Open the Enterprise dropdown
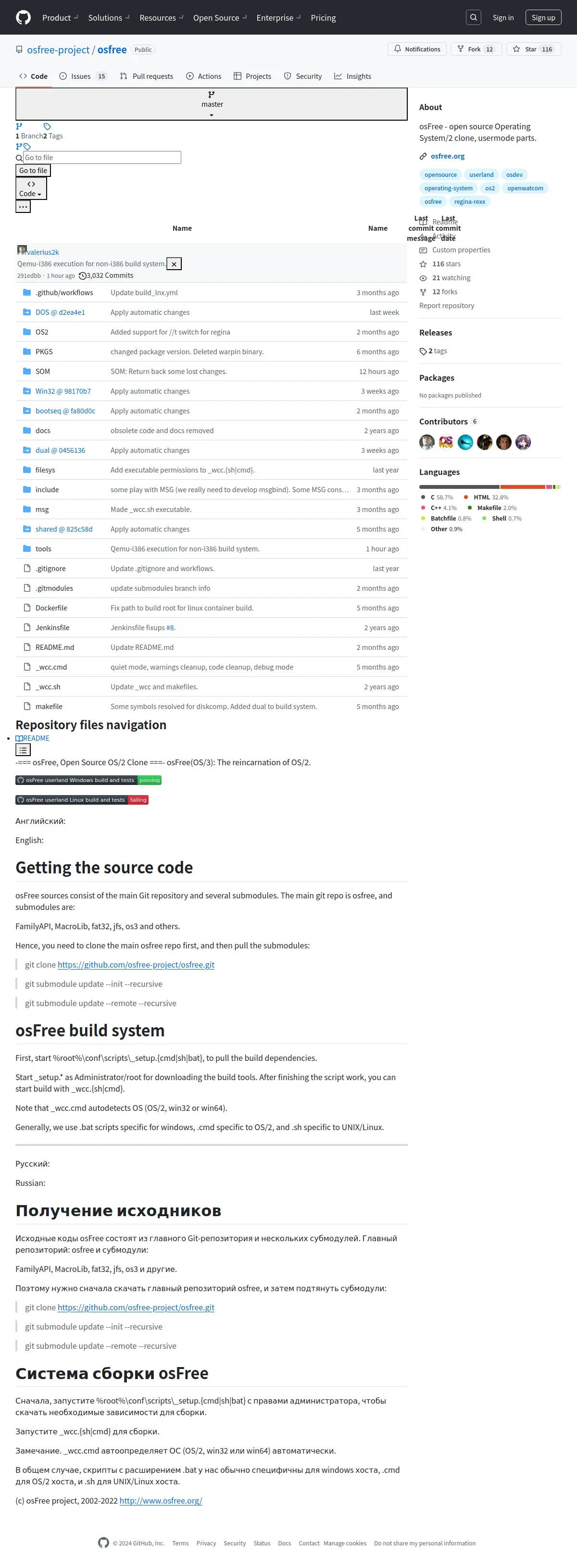This screenshot has height=1568, width=577. click(278, 18)
